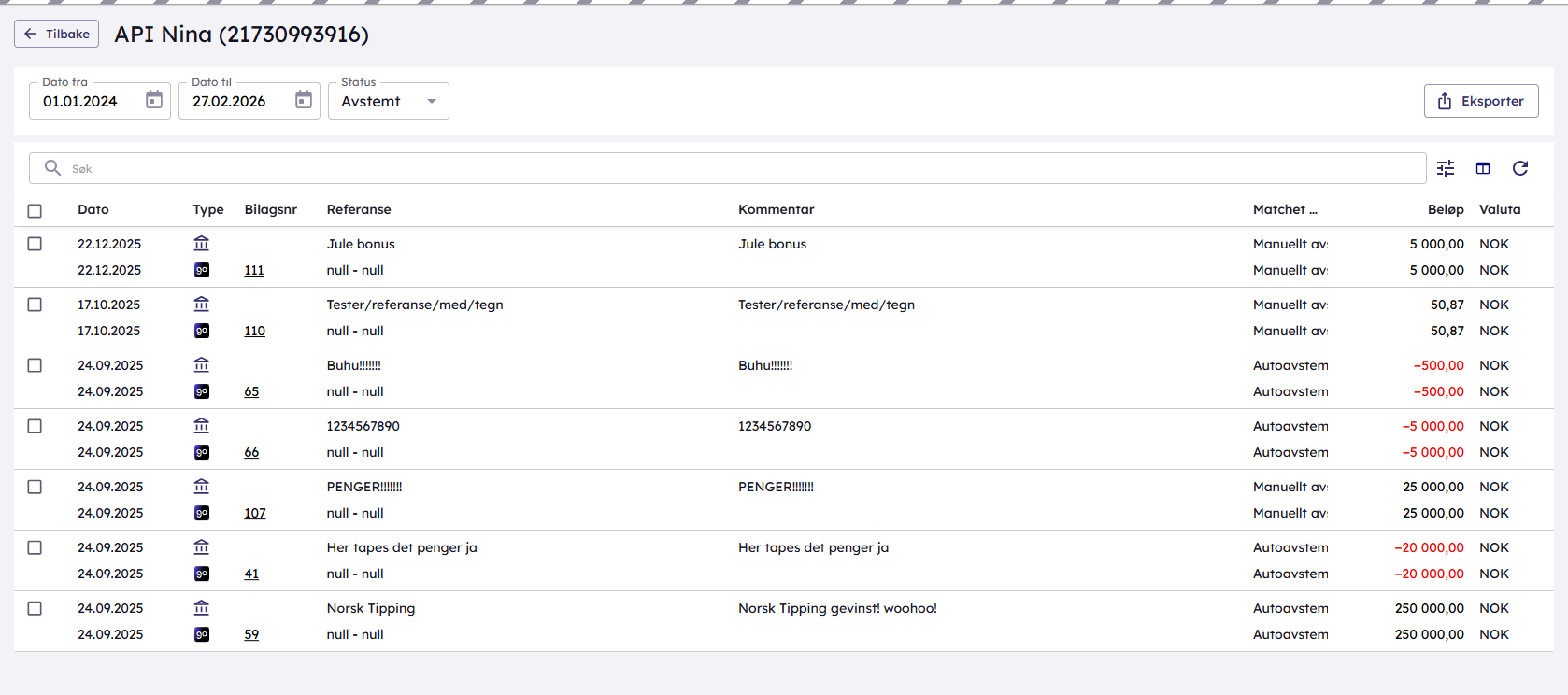Expand the Status dropdown showing Avstemt
This screenshot has height=695, width=1568.
click(x=388, y=101)
